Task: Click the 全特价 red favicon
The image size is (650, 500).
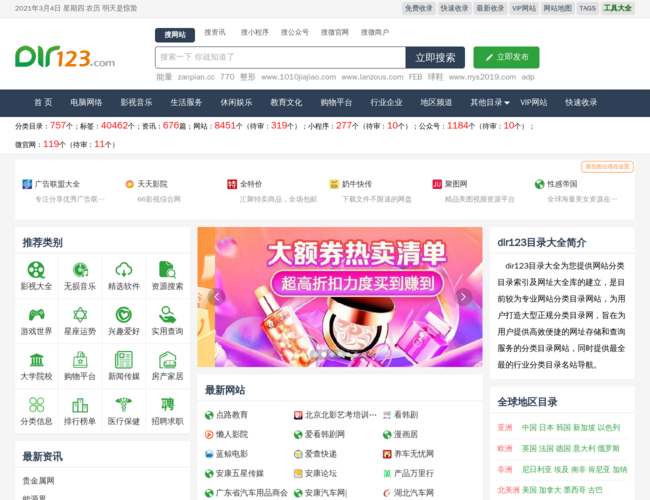Action: coord(232,184)
